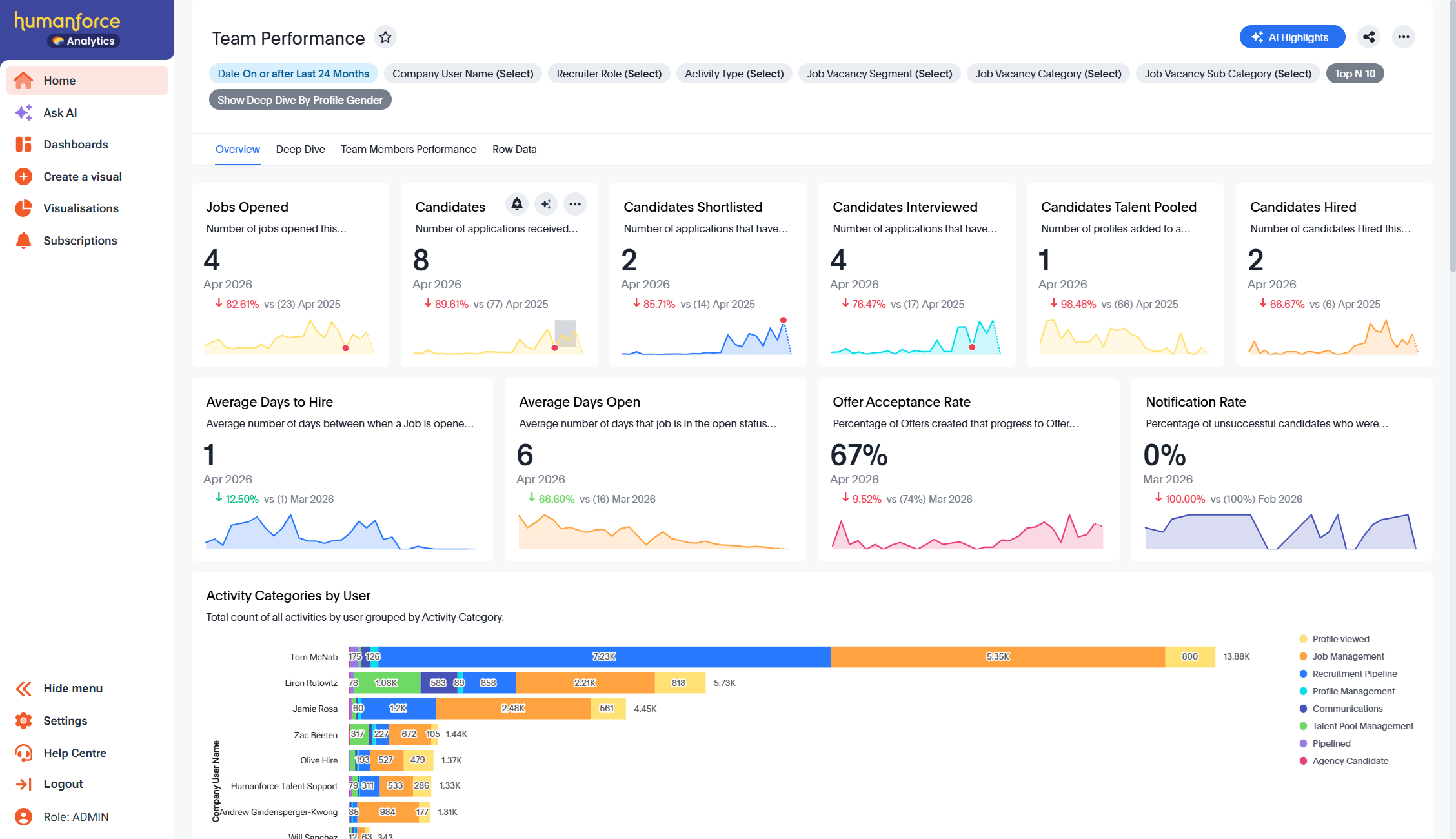Toggle Profile Management legend swatch
The width and height of the screenshot is (1456, 839).
(x=1303, y=691)
